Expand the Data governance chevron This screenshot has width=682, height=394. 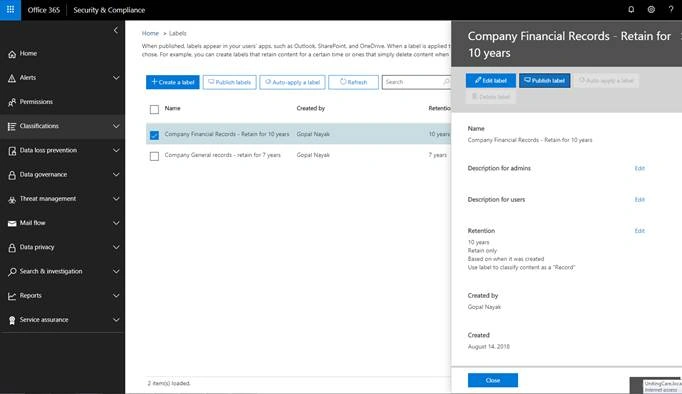[x=116, y=174]
